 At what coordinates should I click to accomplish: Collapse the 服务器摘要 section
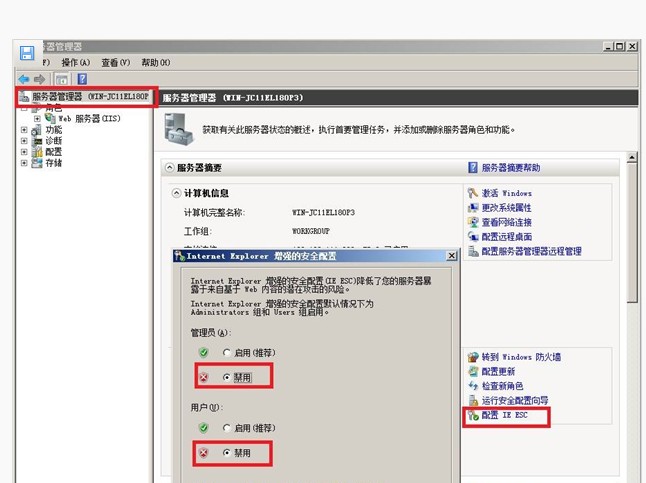(169, 168)
